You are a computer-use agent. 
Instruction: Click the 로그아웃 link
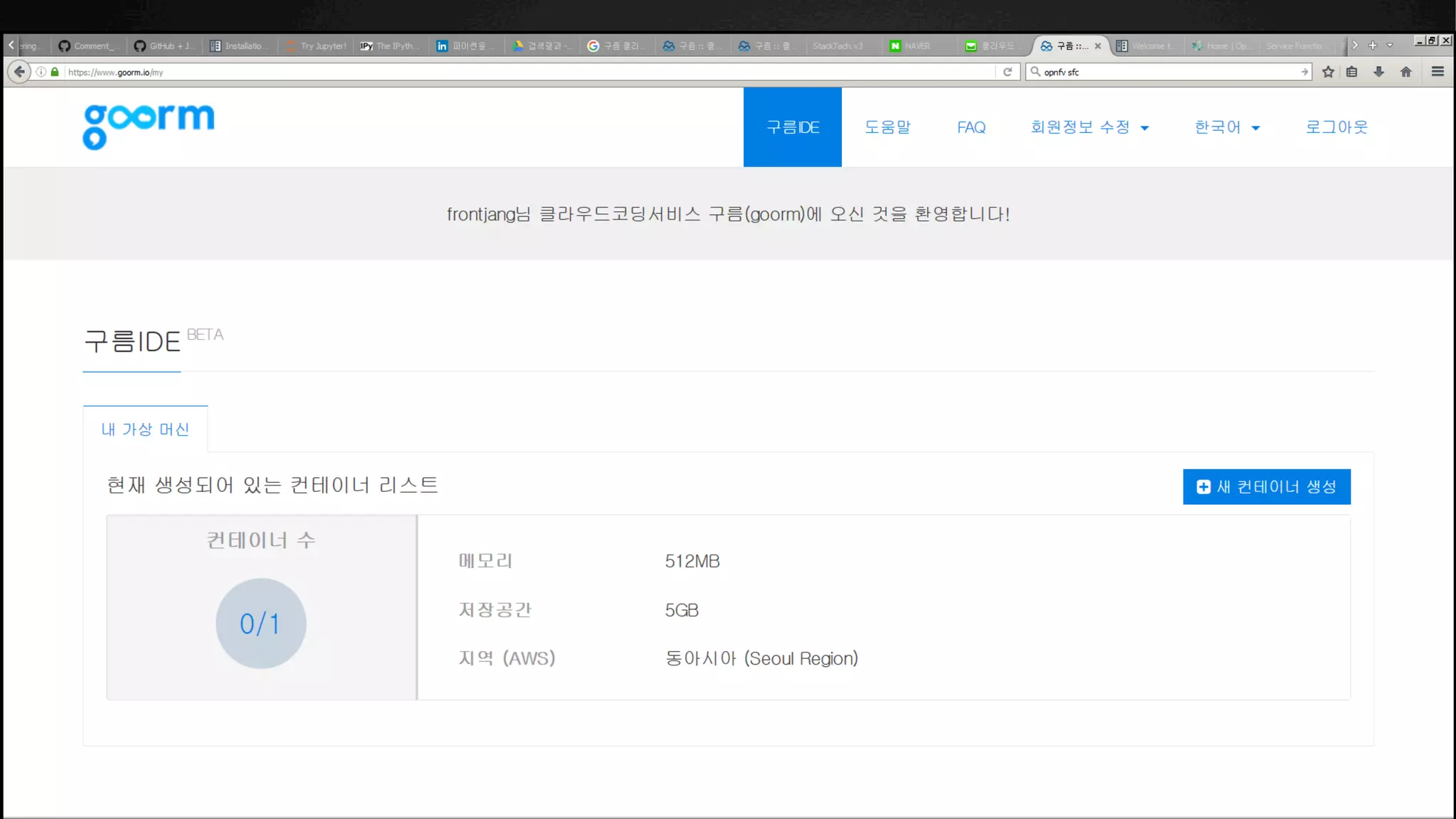(x=1336, y=127)
